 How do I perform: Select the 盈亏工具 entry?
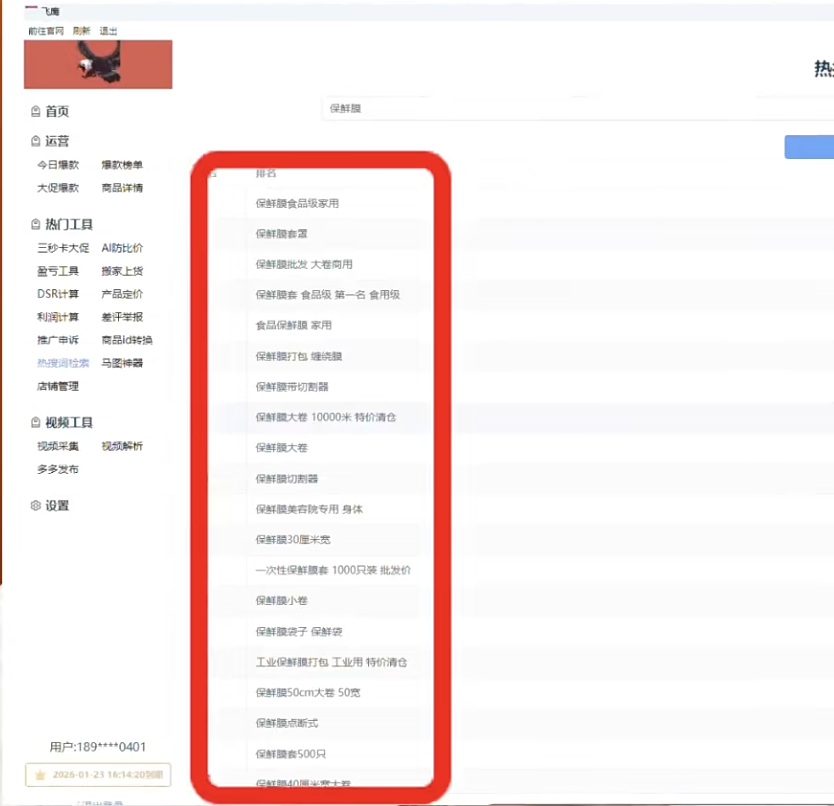coord(58,271)
